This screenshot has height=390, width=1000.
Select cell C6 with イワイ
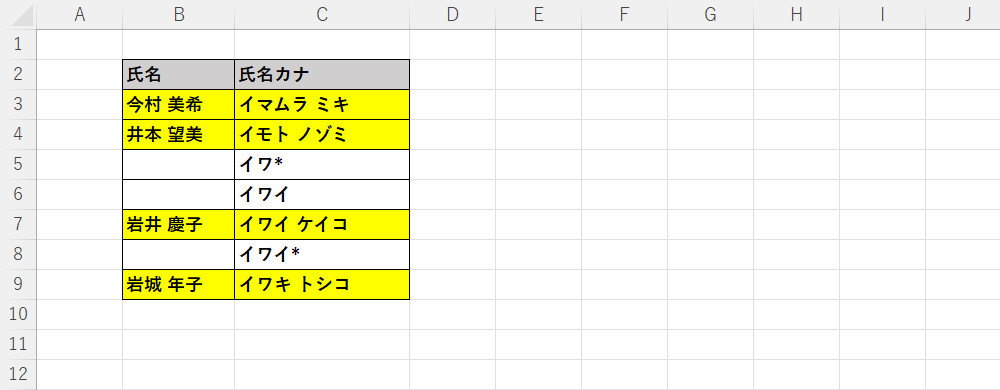click(322, 194)
